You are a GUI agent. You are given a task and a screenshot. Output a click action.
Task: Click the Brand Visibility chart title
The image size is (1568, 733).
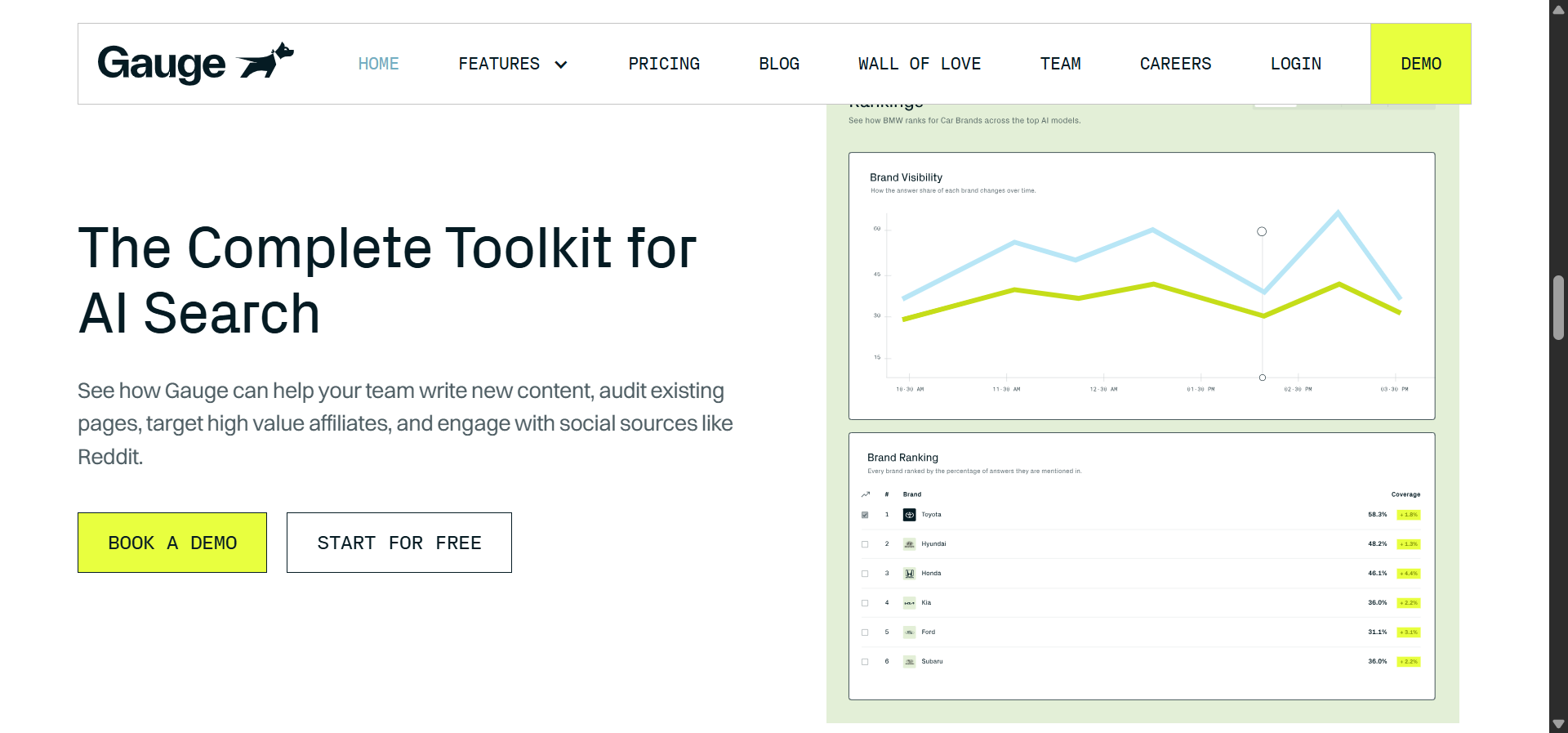(x=906, y=177)
